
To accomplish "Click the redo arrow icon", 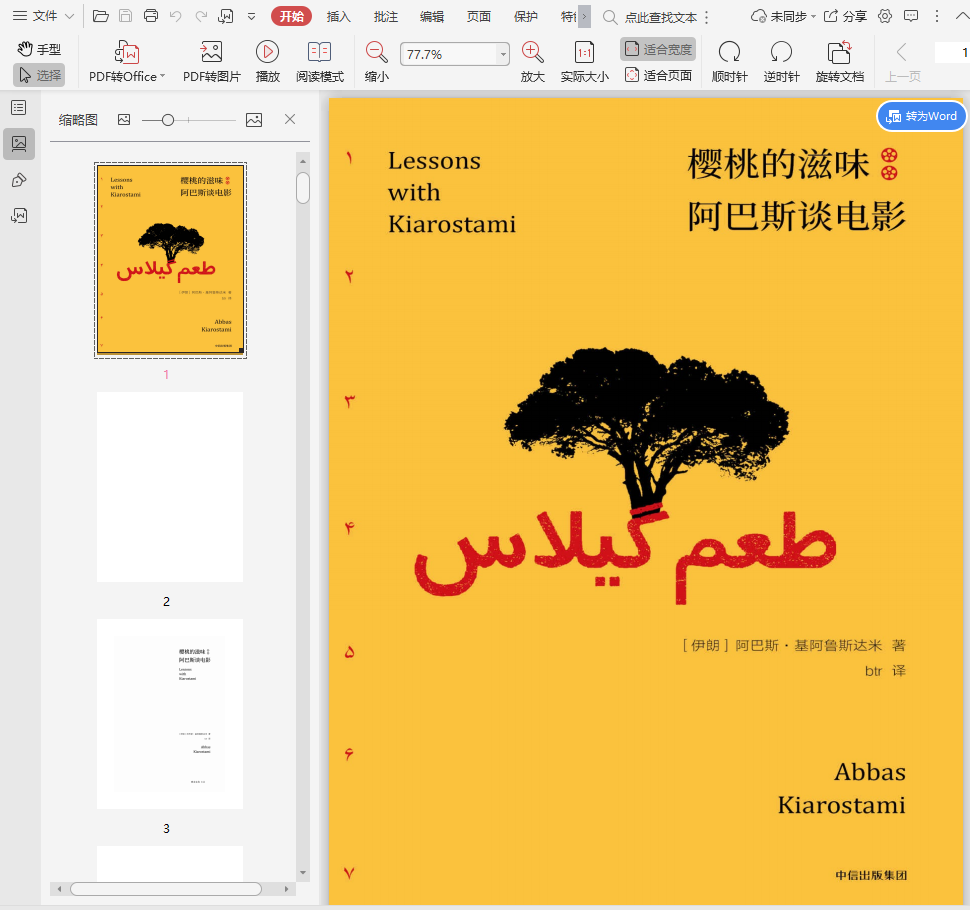I will [x=201, y=16].
